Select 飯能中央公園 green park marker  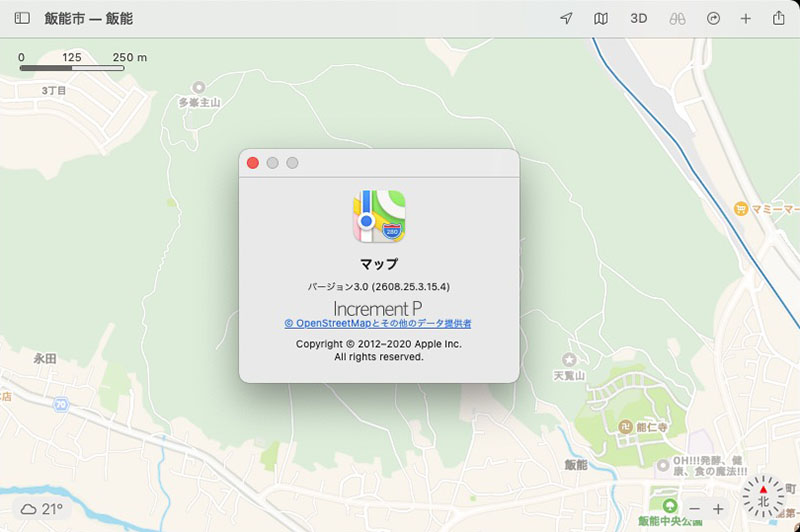[670, 505]
